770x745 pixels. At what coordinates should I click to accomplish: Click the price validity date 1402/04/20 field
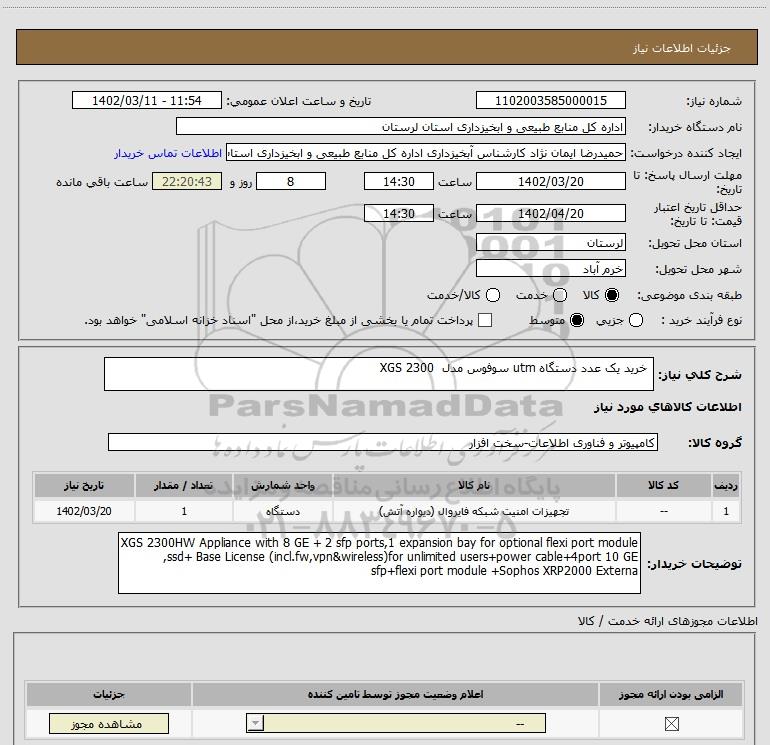(550, 214)
